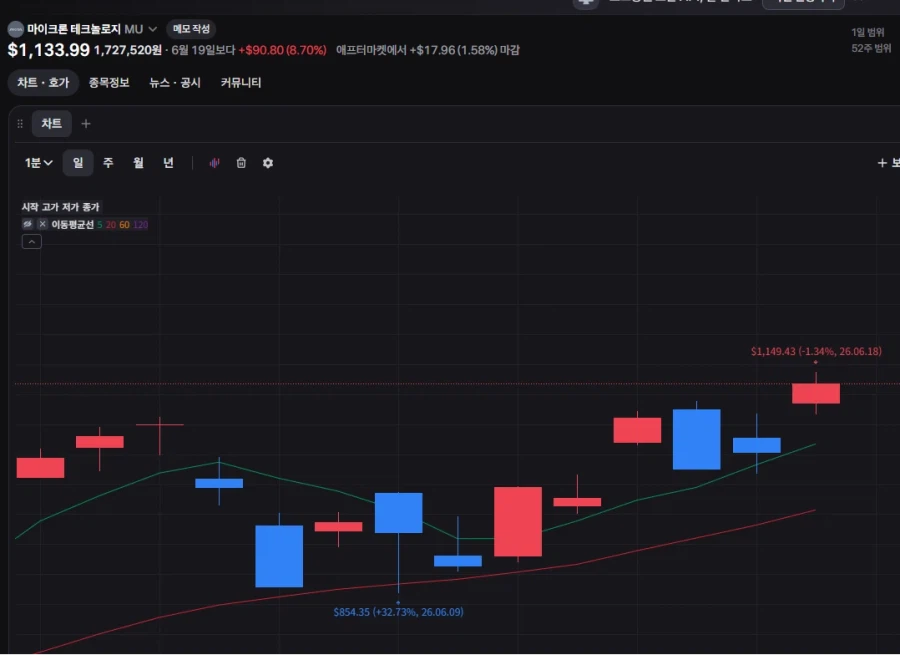900x655 pixels.
Task: Switch chart to 주 weekly interval
Action: [108, 163]
